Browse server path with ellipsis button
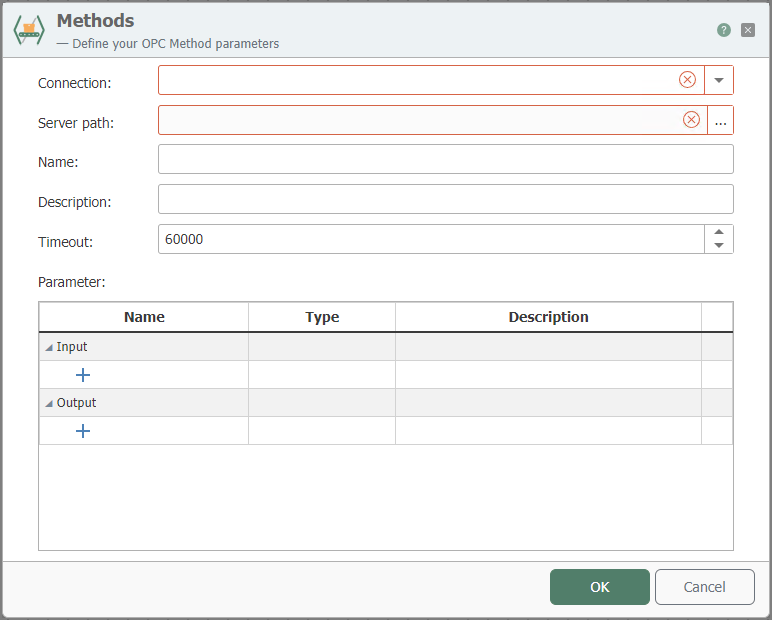The height and width of the screenshot is (620, 772). pyautogui.click(x=720, y=120)
